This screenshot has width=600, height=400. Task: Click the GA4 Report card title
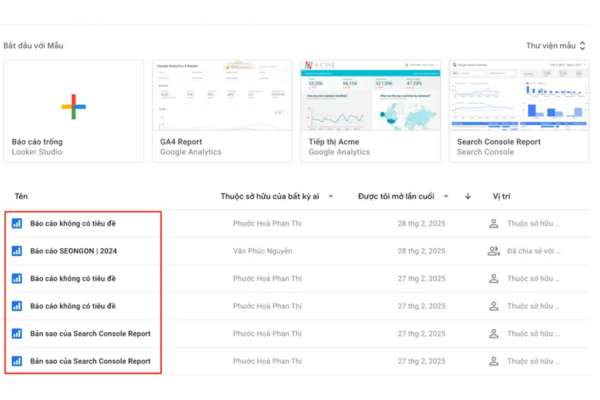point(181,142)
